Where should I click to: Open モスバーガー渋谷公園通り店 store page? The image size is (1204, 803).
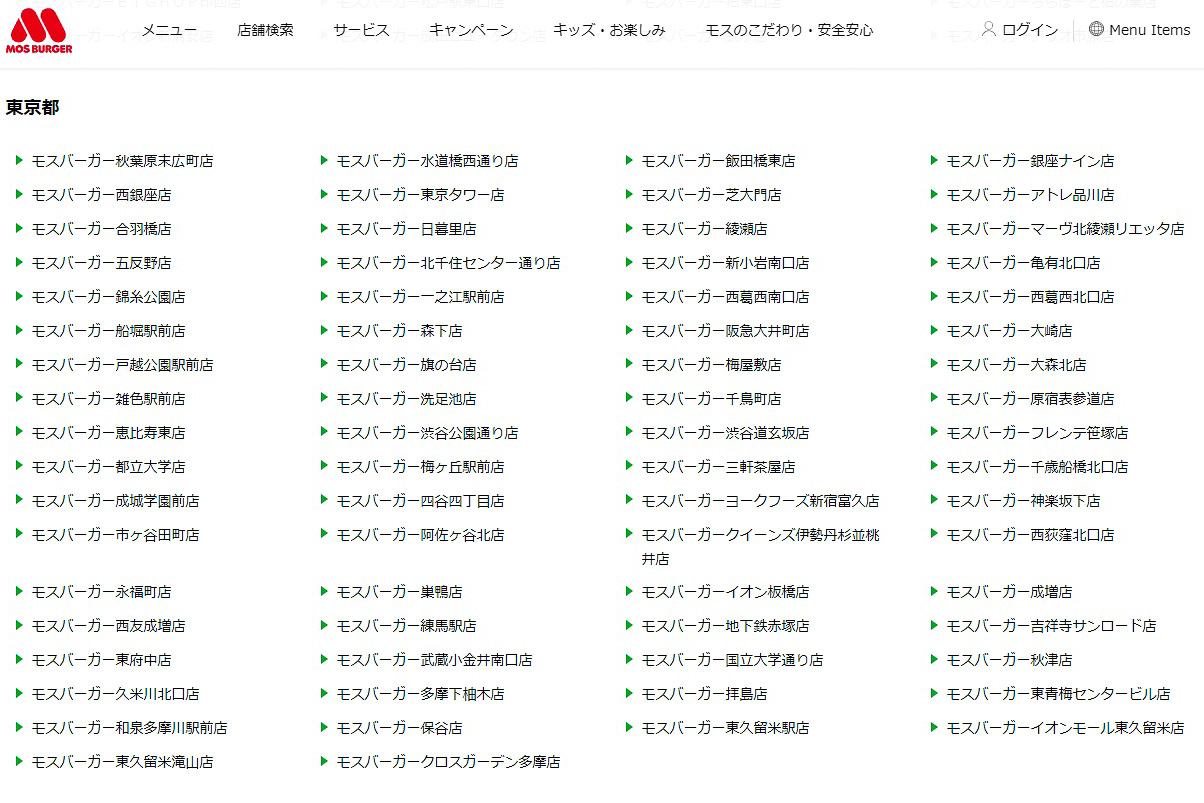coord(426,432)
